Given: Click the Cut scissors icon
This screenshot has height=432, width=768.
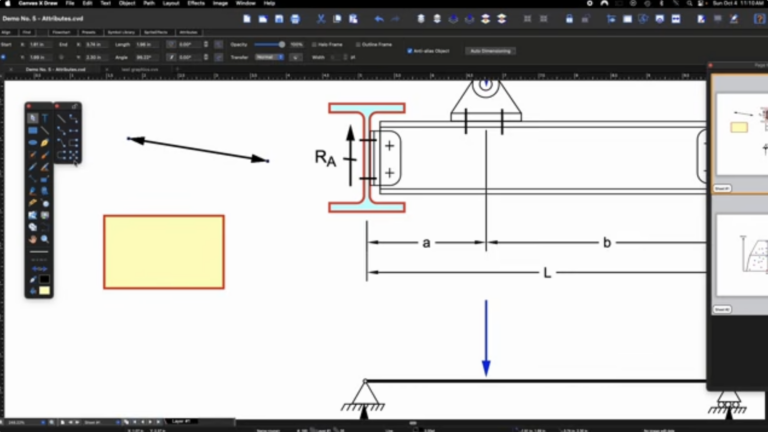Looking at the screenshot, I should pyautogui.click(x=321, y=19).
